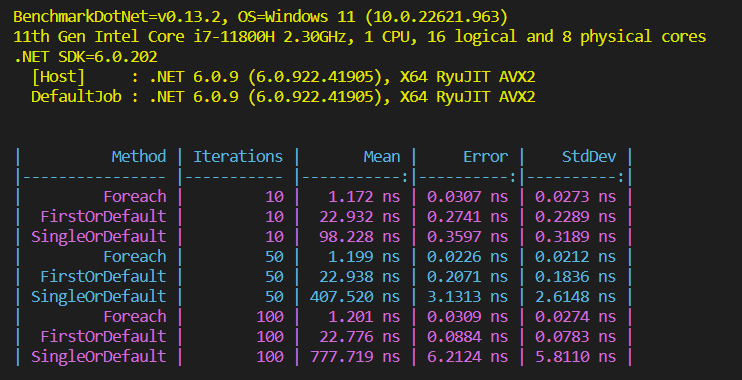742x380 pixels.
Task: Select the 0.0273 ns StdDev value
Action: tap(575, 196)
